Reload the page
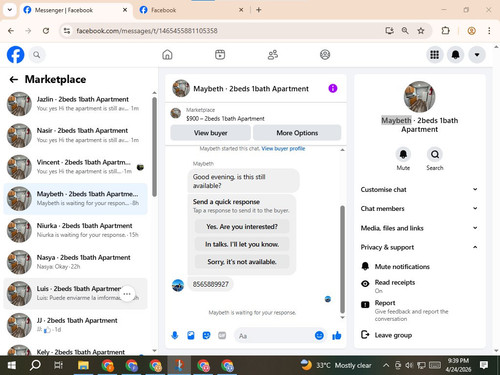The image size is (500, 375). click(46, 31)
